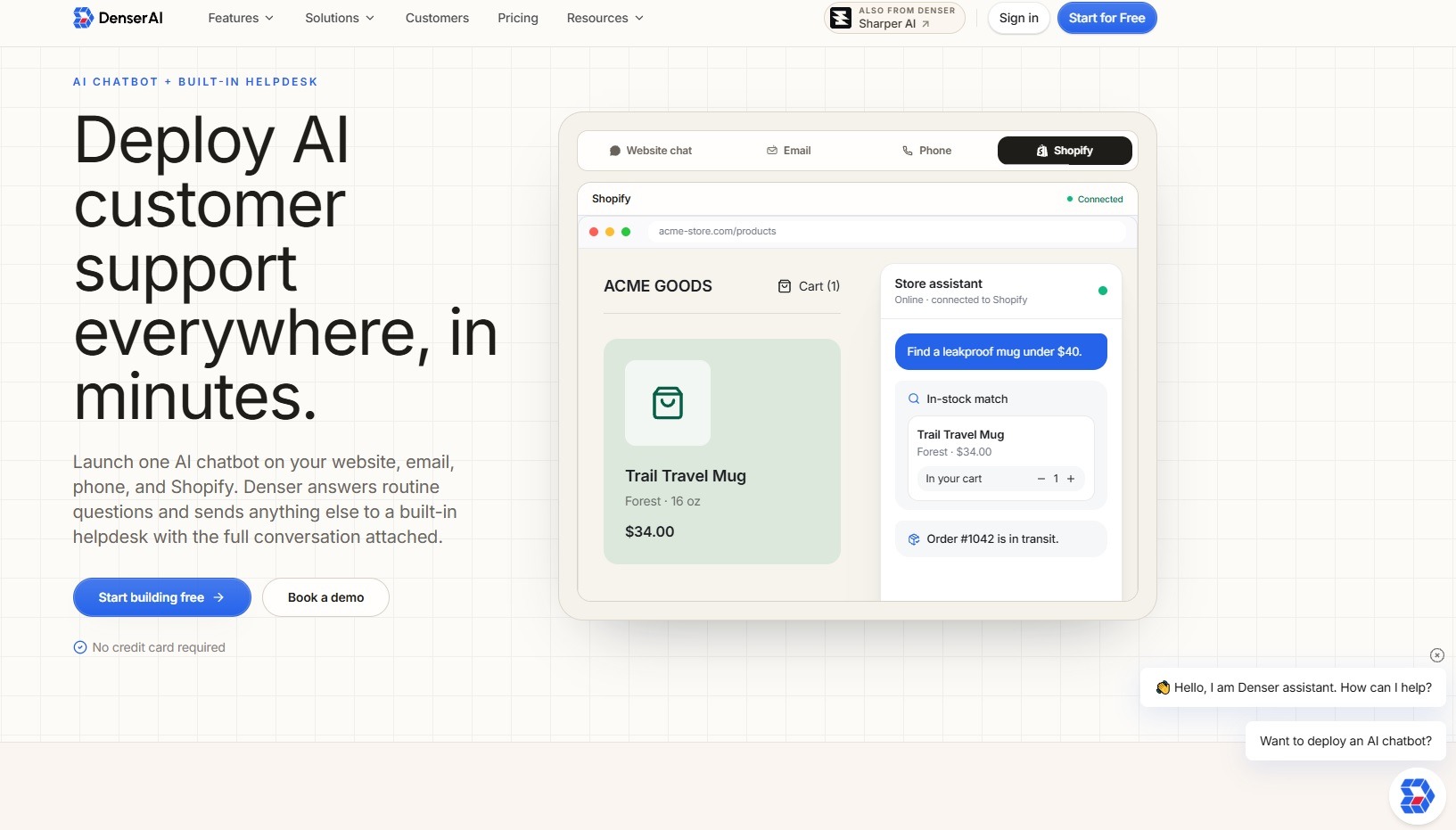This screenshot has width=1456, height=830.
Task: Click the Sign in button
Action: (x=1019, y=18)
